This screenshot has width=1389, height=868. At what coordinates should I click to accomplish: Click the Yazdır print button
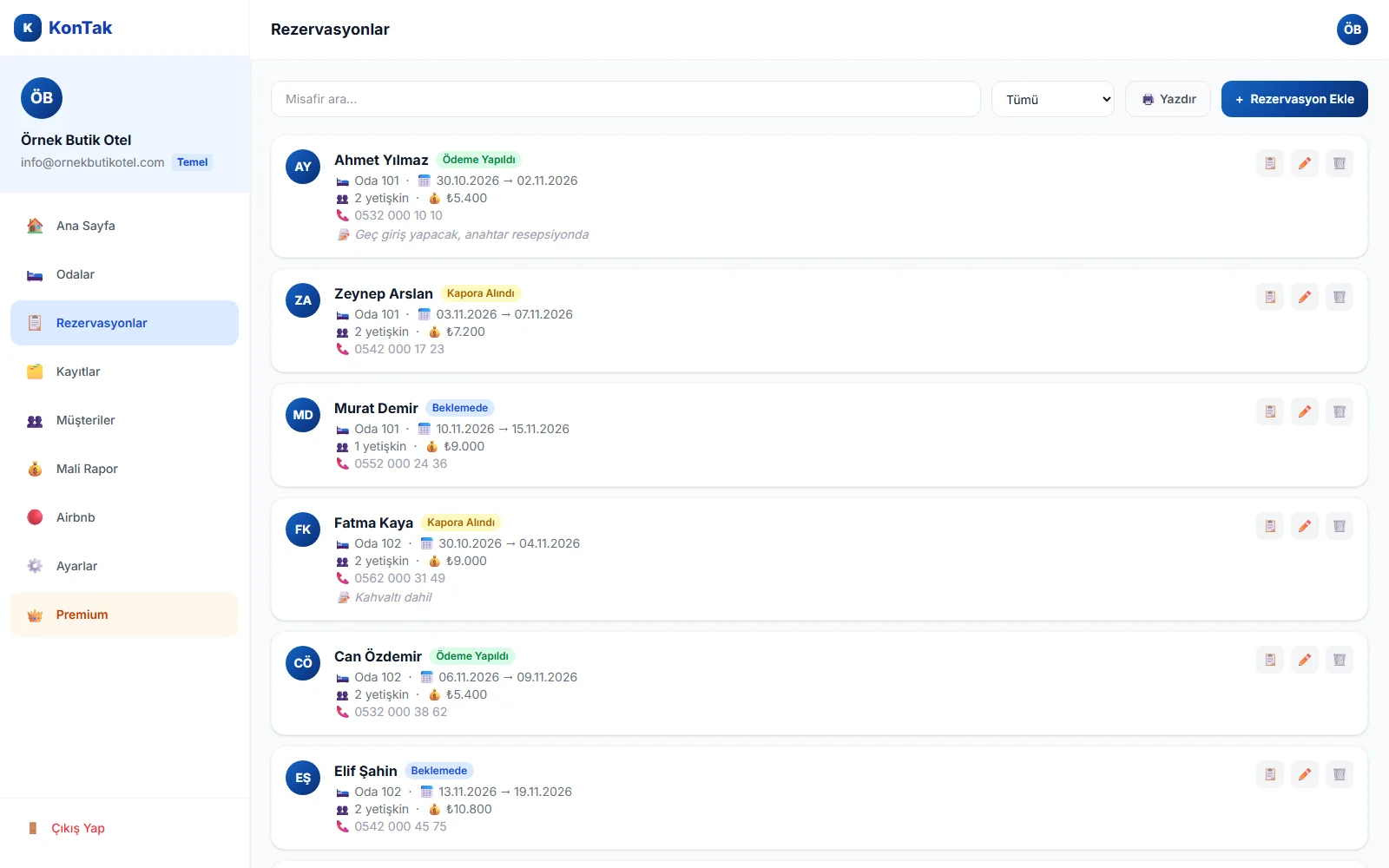(1168, 99)
